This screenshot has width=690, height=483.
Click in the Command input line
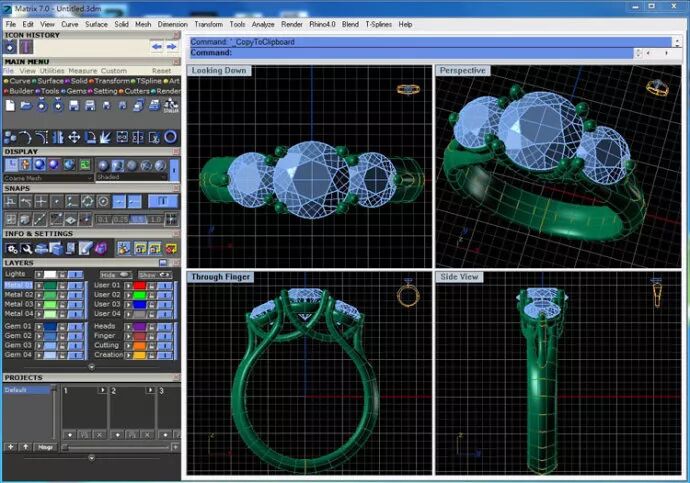[411, 53]
